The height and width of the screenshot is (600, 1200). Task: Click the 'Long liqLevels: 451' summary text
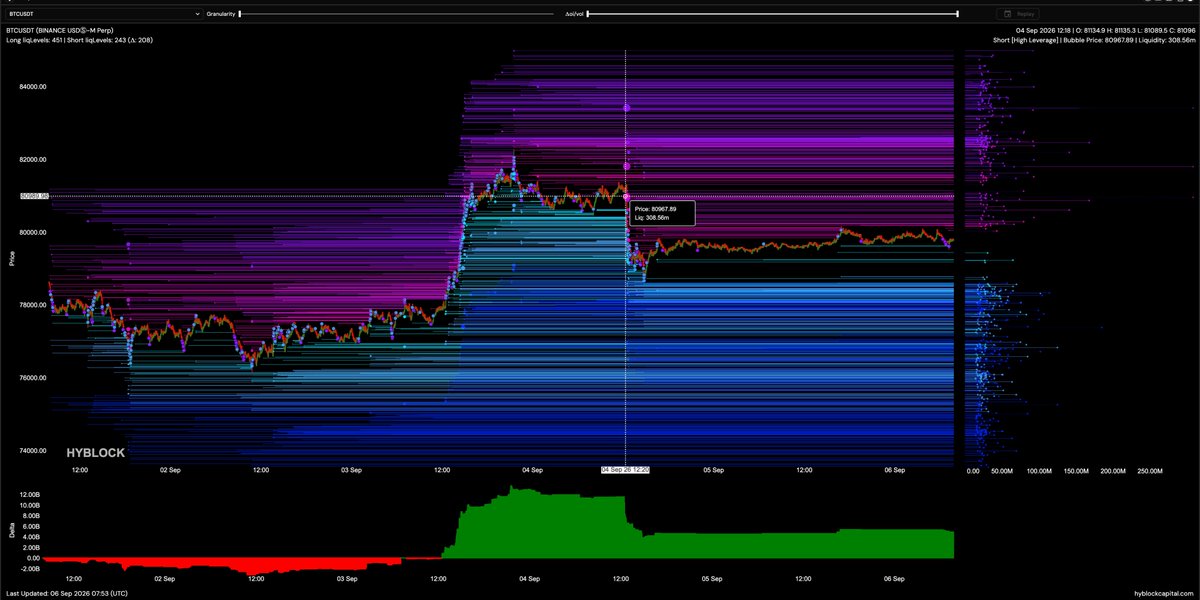click(35, 40)
